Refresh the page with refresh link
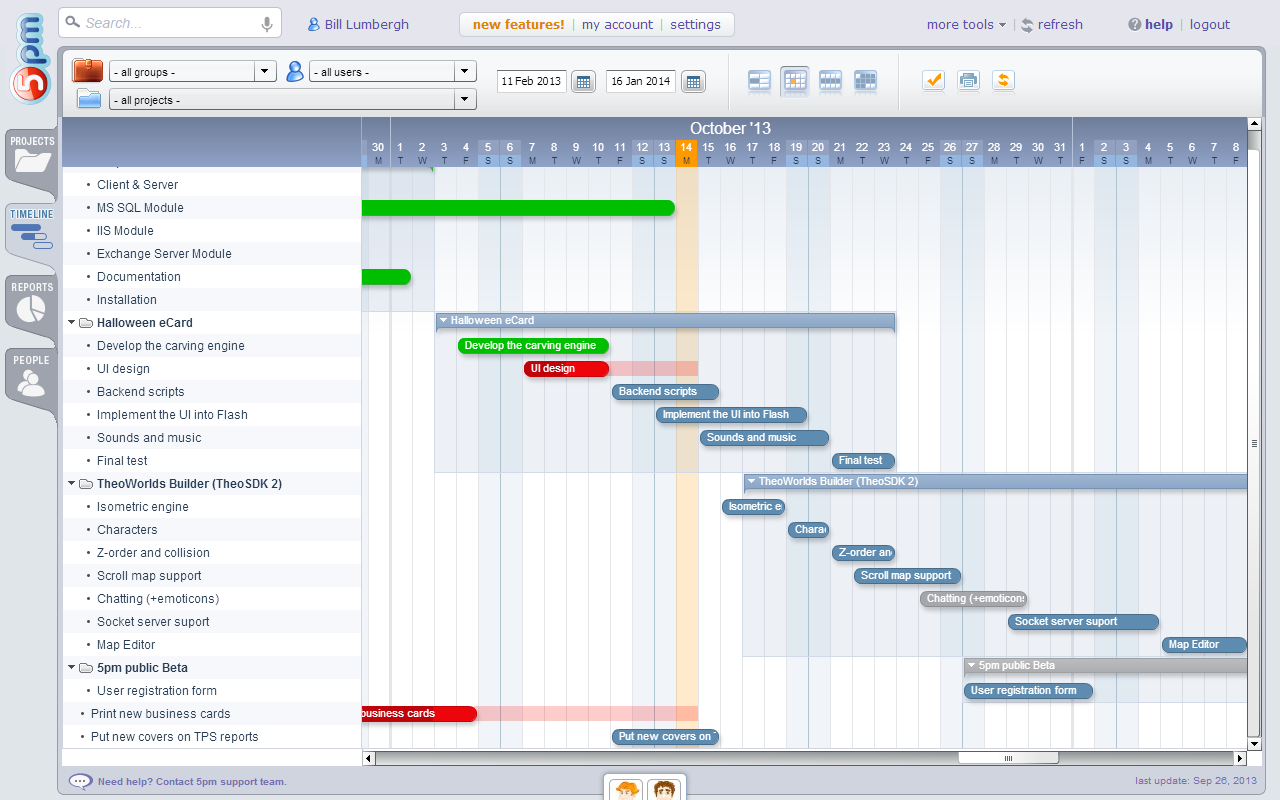 click(x=1052, y=24)
